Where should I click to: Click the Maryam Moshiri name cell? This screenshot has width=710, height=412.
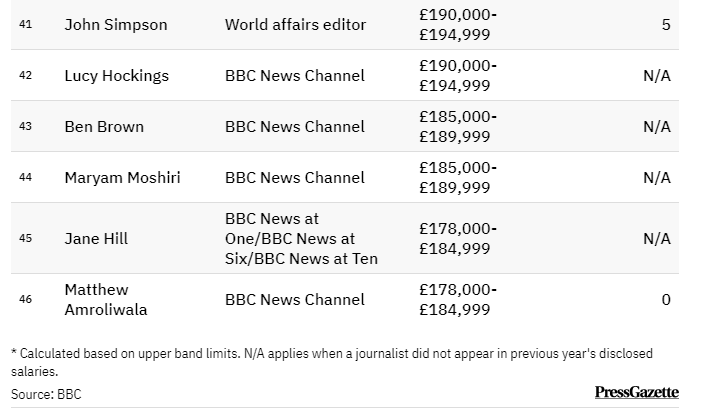coord(122,178)
